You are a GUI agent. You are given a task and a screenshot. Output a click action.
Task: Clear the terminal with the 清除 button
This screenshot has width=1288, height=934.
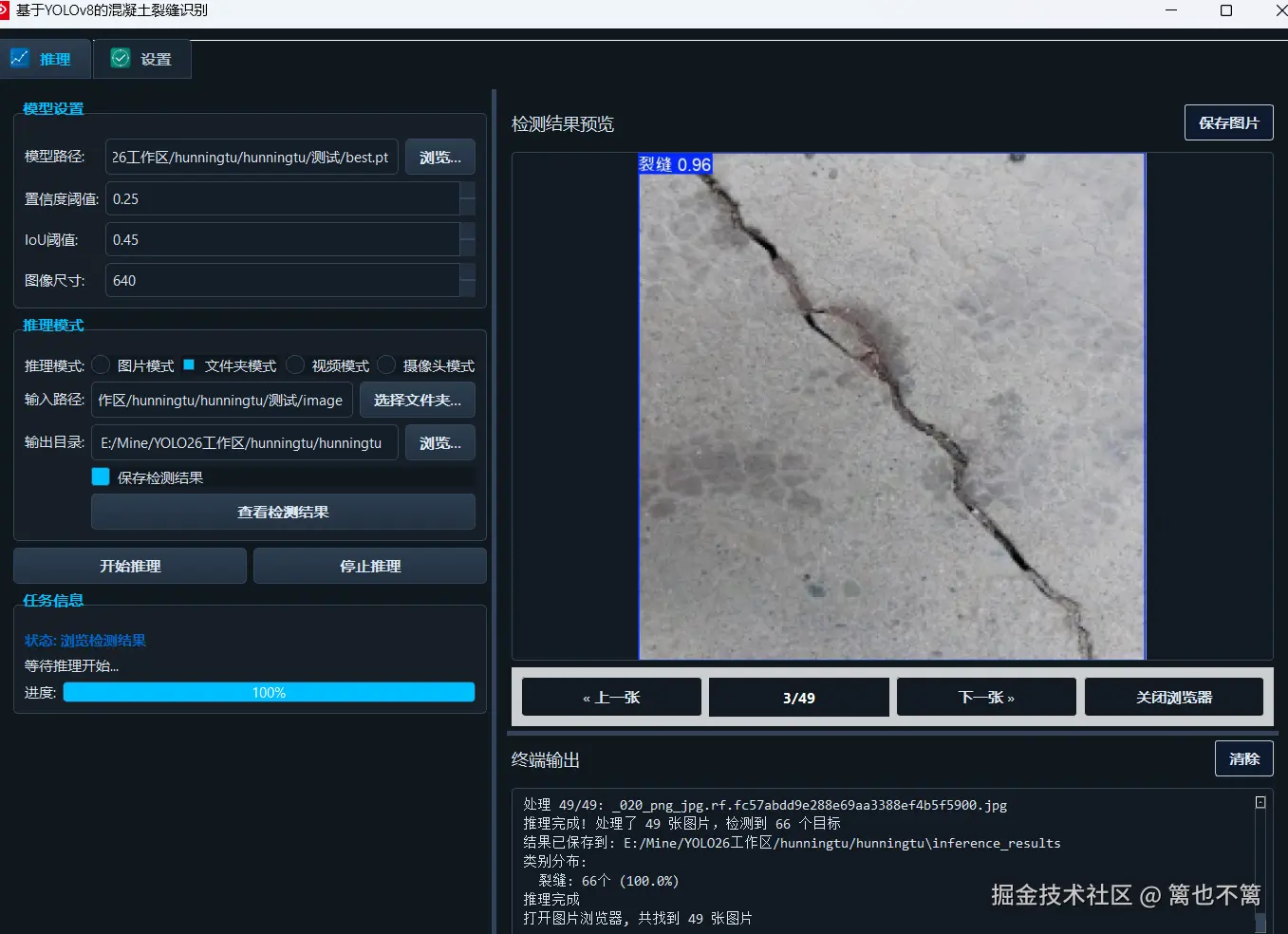[x=1243, y=758]
